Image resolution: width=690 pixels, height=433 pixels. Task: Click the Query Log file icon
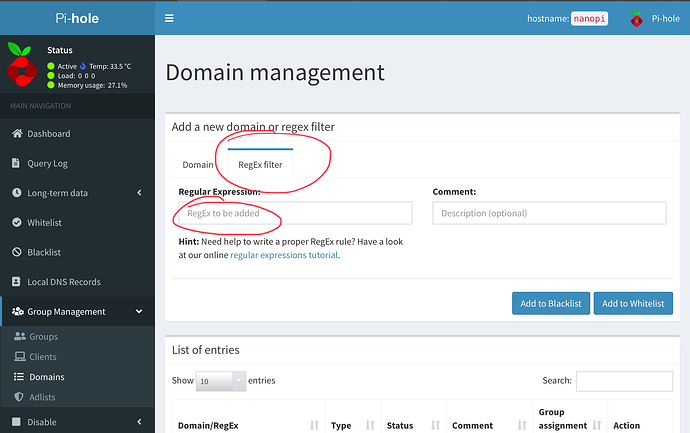coord(15,163)
